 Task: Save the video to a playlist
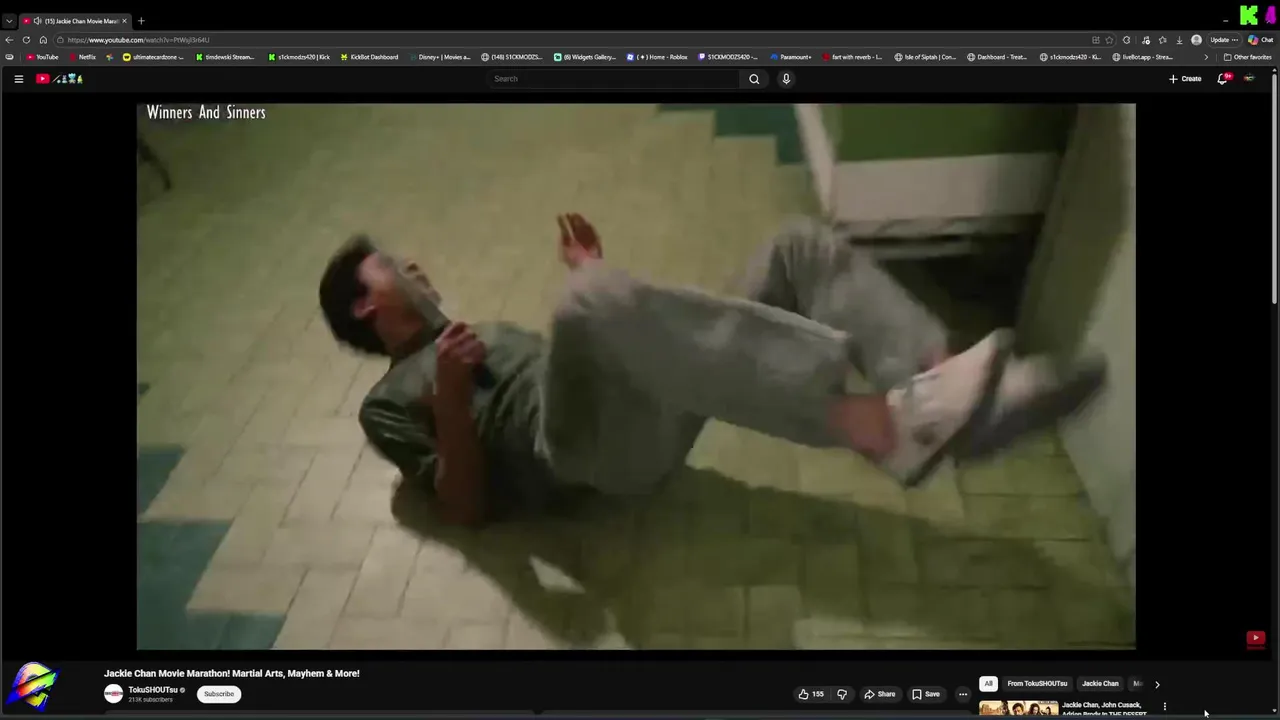pos(926,694)
